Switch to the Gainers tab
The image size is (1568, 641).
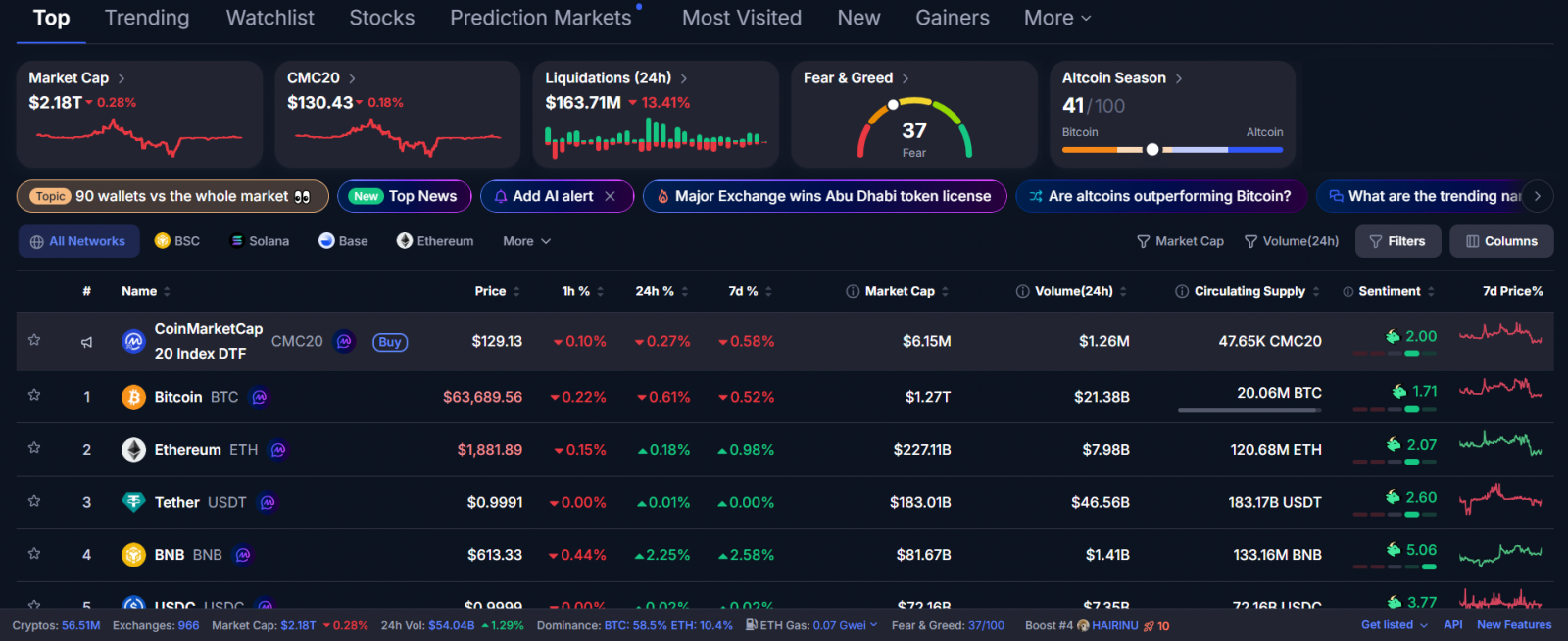(953, 18)
